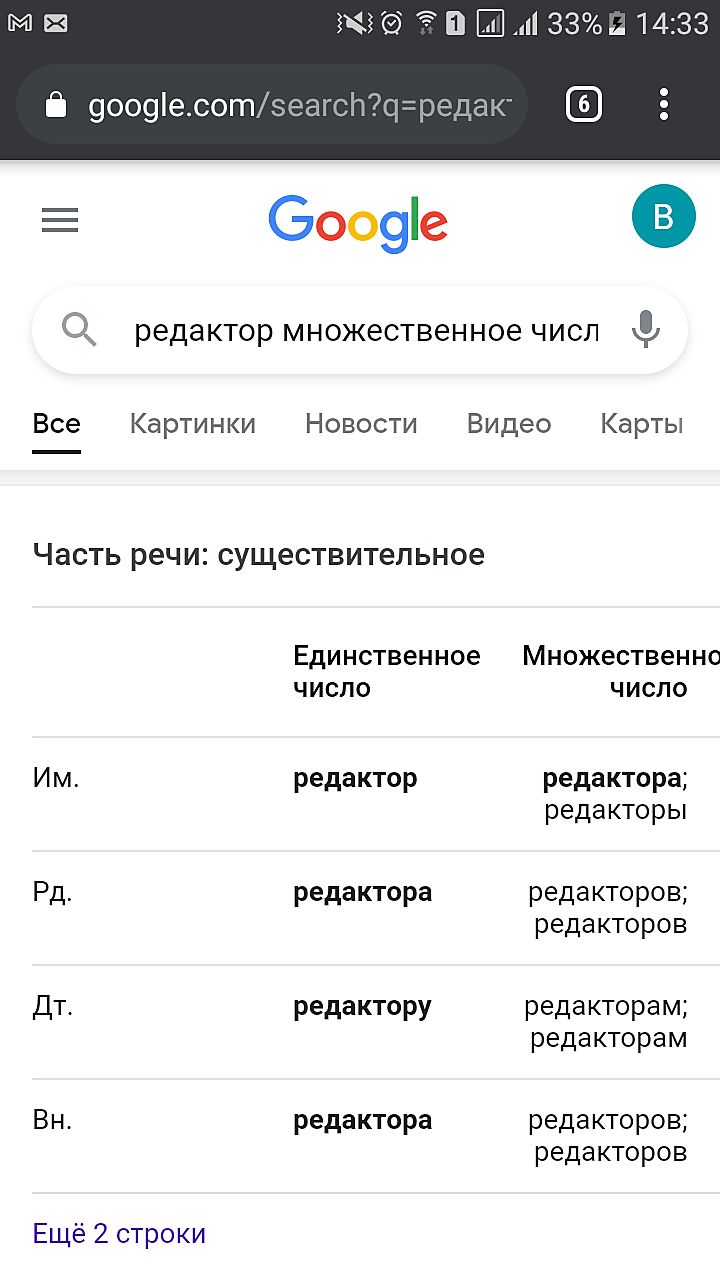Open the tab switcher showing 6 tabs

pos(584,104)
